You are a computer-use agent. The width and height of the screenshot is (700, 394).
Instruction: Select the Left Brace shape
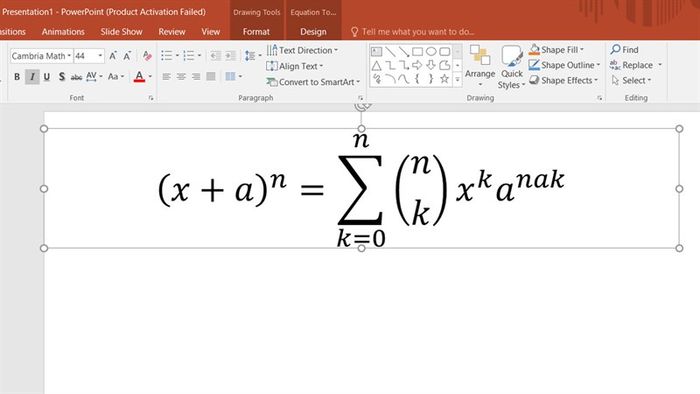417,79
